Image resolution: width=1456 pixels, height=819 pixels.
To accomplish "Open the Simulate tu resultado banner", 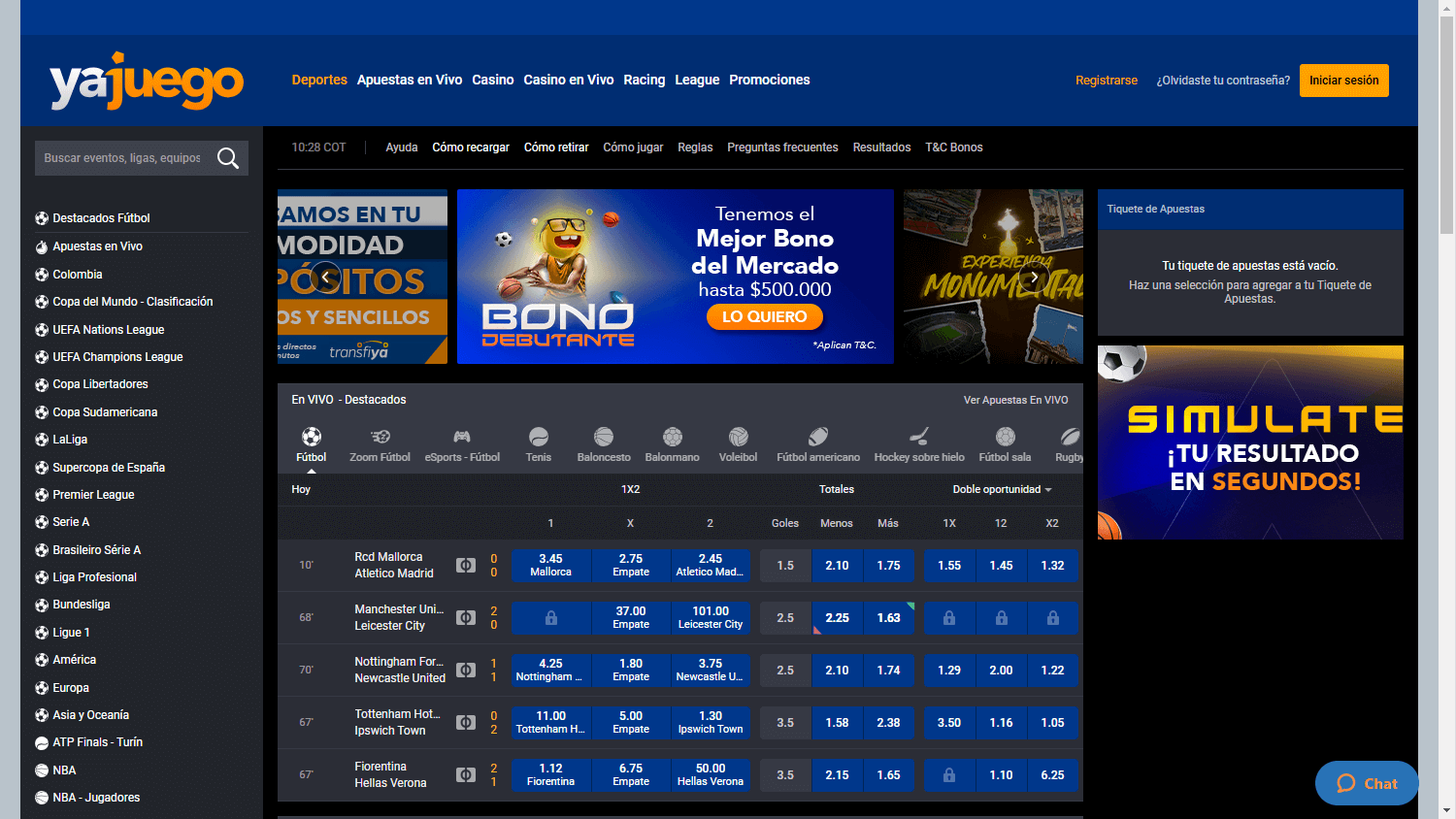I will pos(1250,442).
